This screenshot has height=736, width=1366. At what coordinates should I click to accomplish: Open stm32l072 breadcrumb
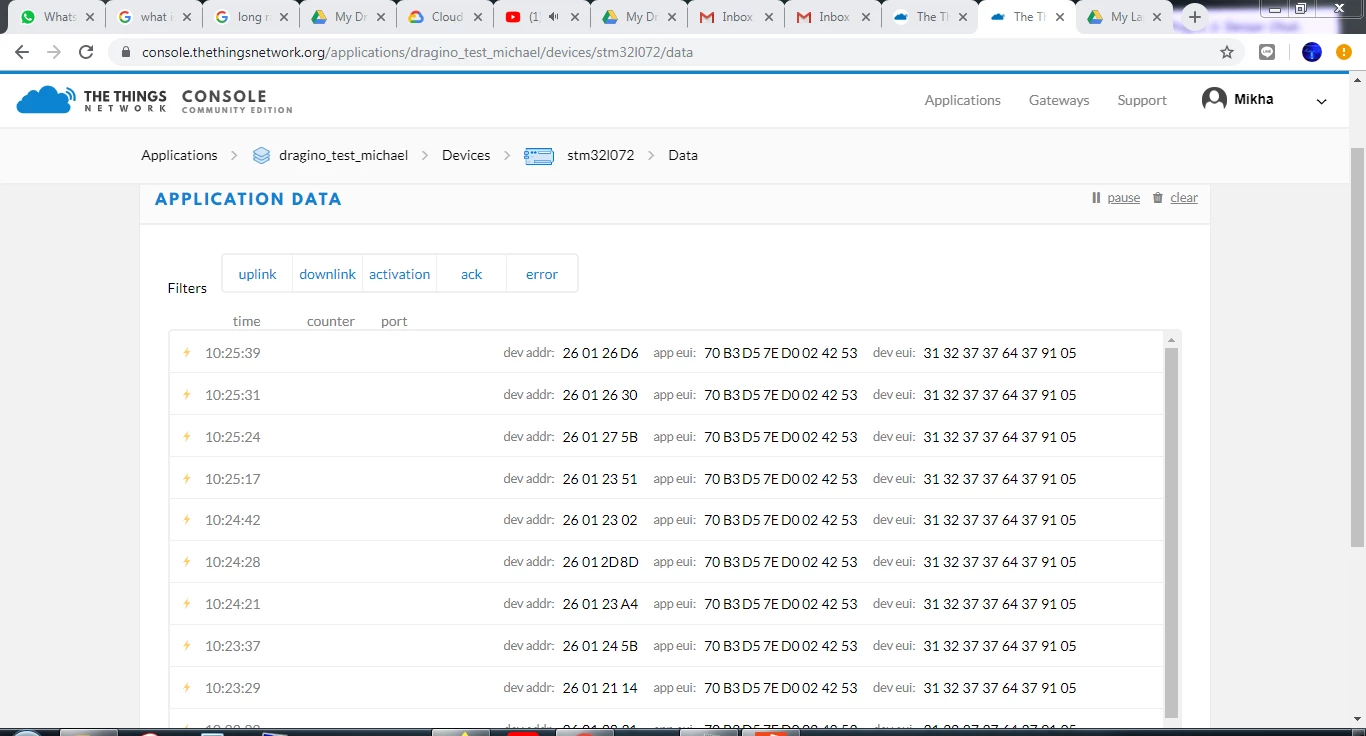click(x=600, y=155)
